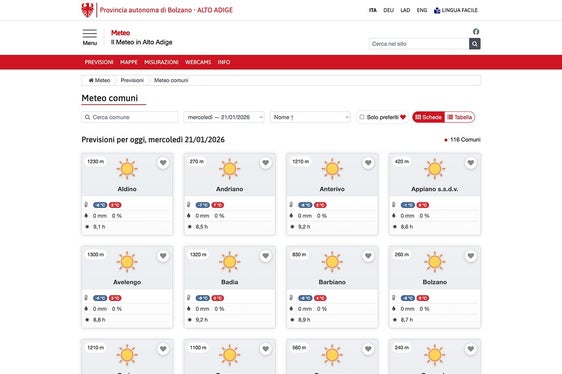
Task: Open the MAPPE menu
Action: click(x=129, y=62)
